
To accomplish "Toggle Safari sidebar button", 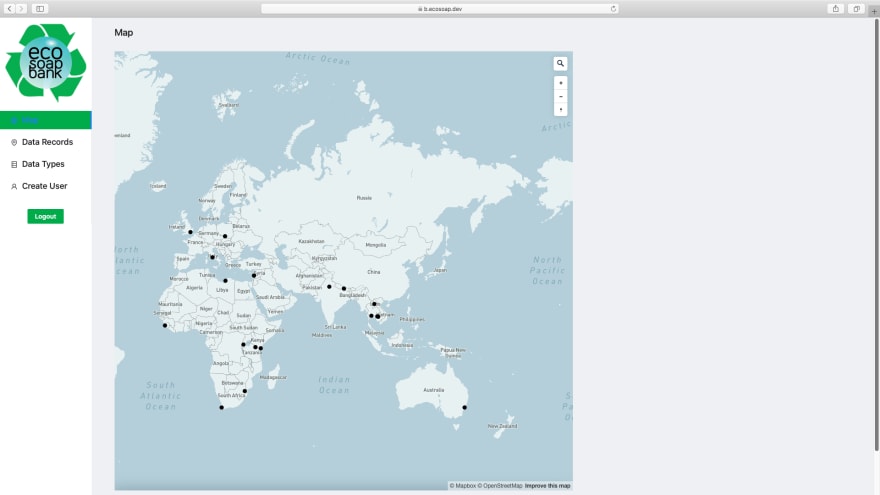I will [x=40, y=8].
